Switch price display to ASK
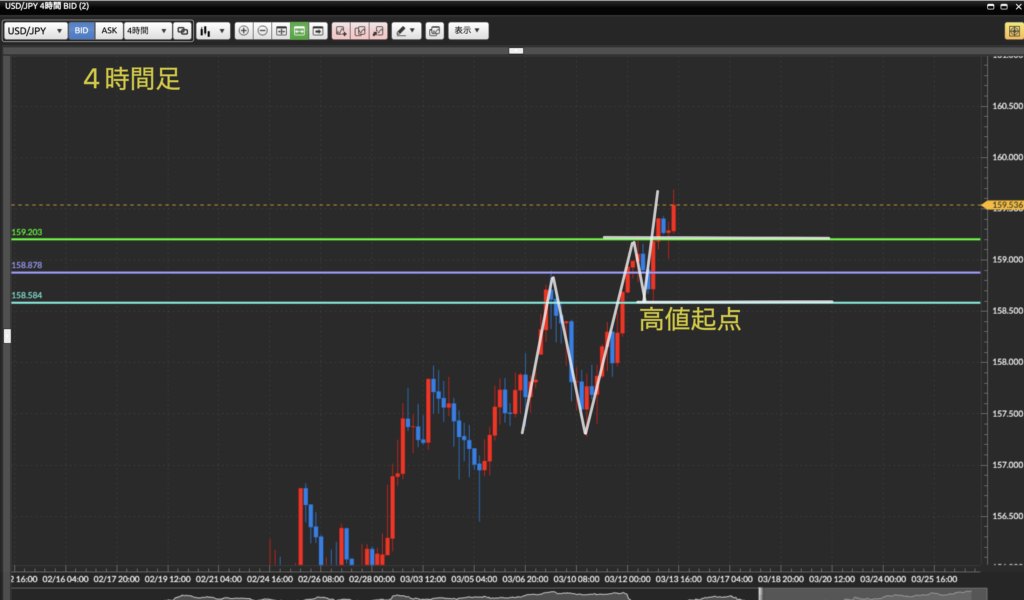1024x600 pixels. pyautogui.click(x=109, y=31)
